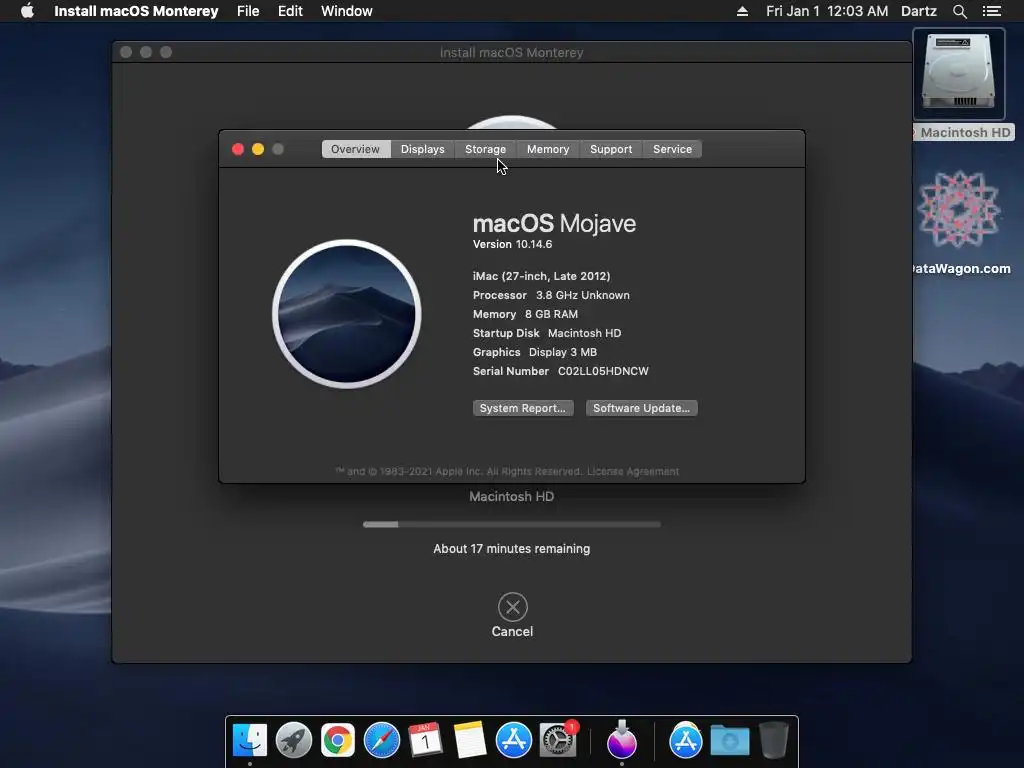Open the Window menu

point(347,11)
